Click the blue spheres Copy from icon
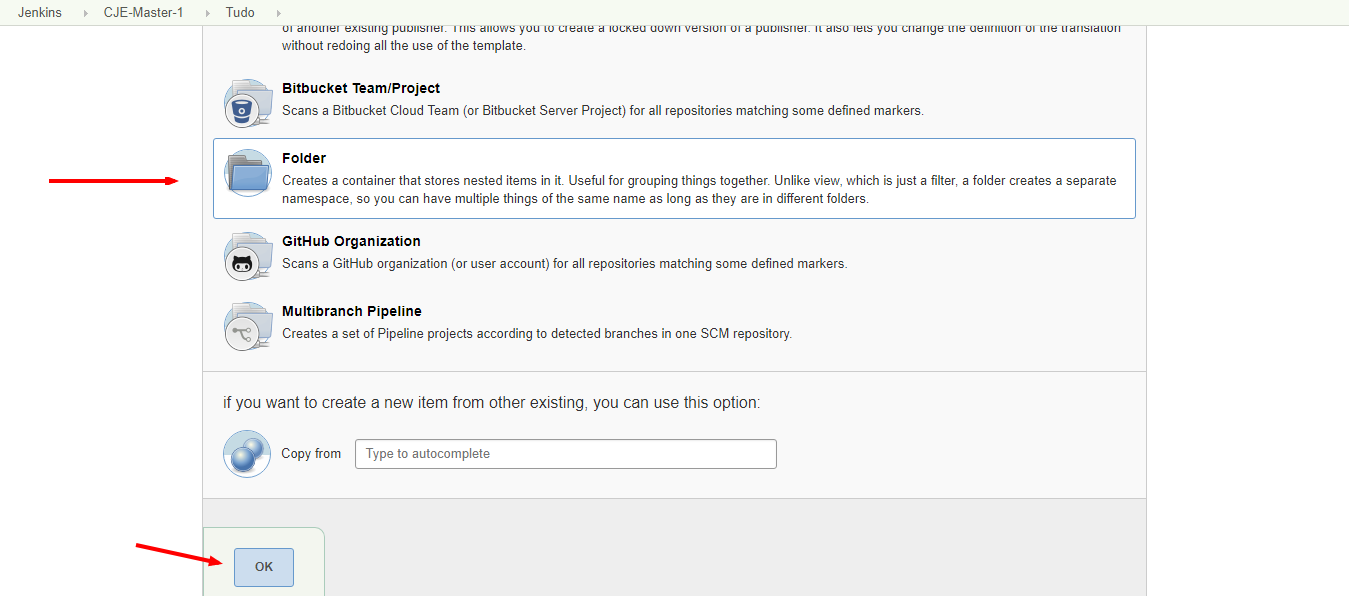Image resolution: width=1349 pixels, height=596 pixels. pyautogui.click(x=247, y=454)
